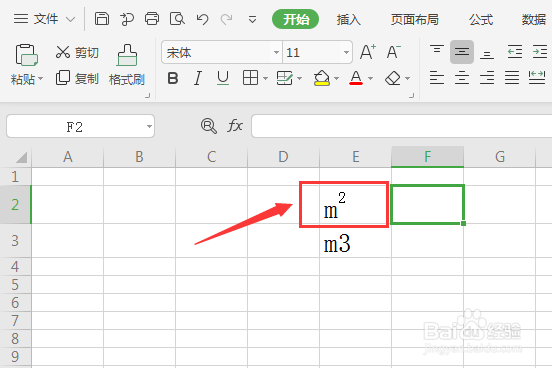Screen dimensions: 552x368
Task: Activate the 格式刷 format painter
Action: (127, 65)
